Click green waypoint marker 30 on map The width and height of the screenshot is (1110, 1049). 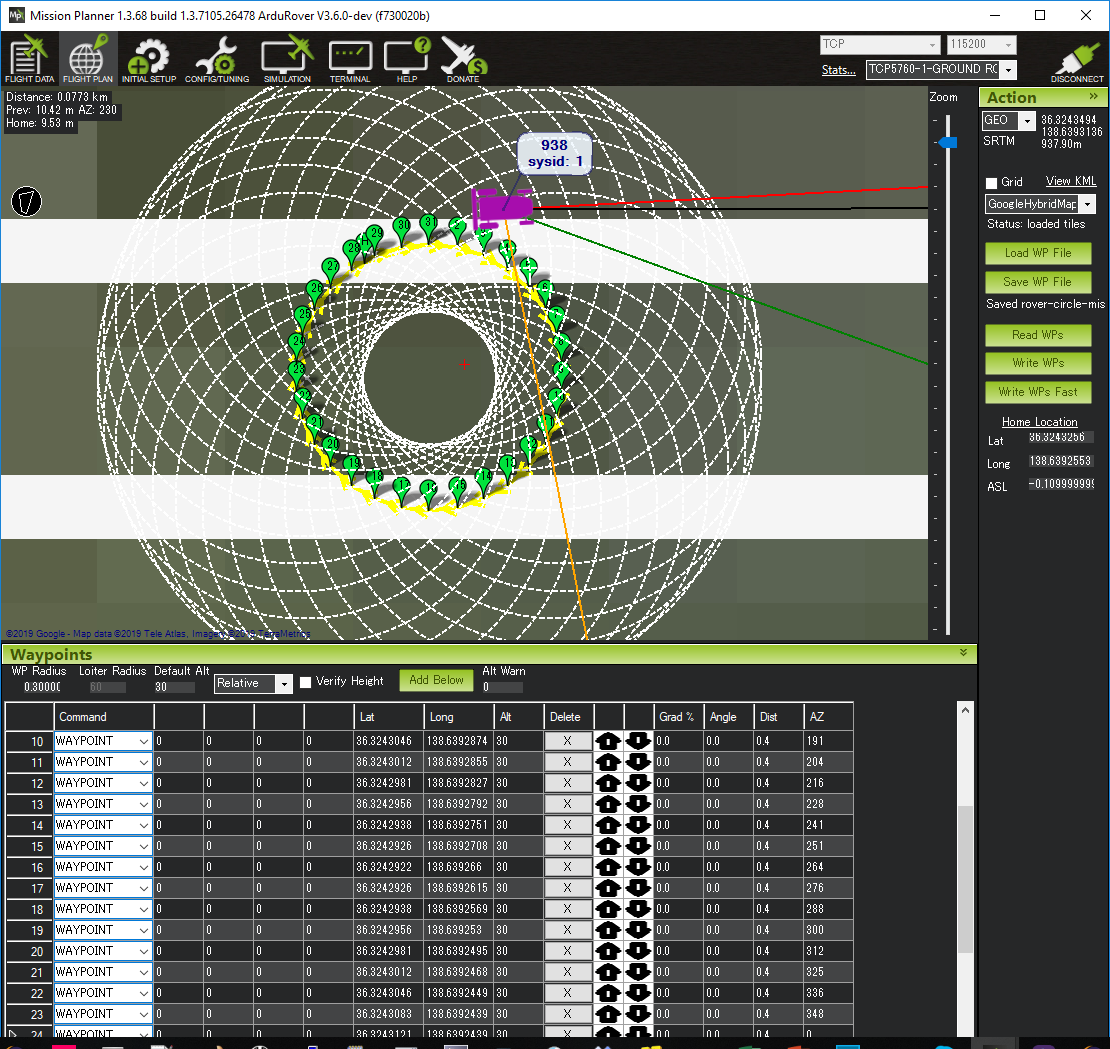(402, 227)
